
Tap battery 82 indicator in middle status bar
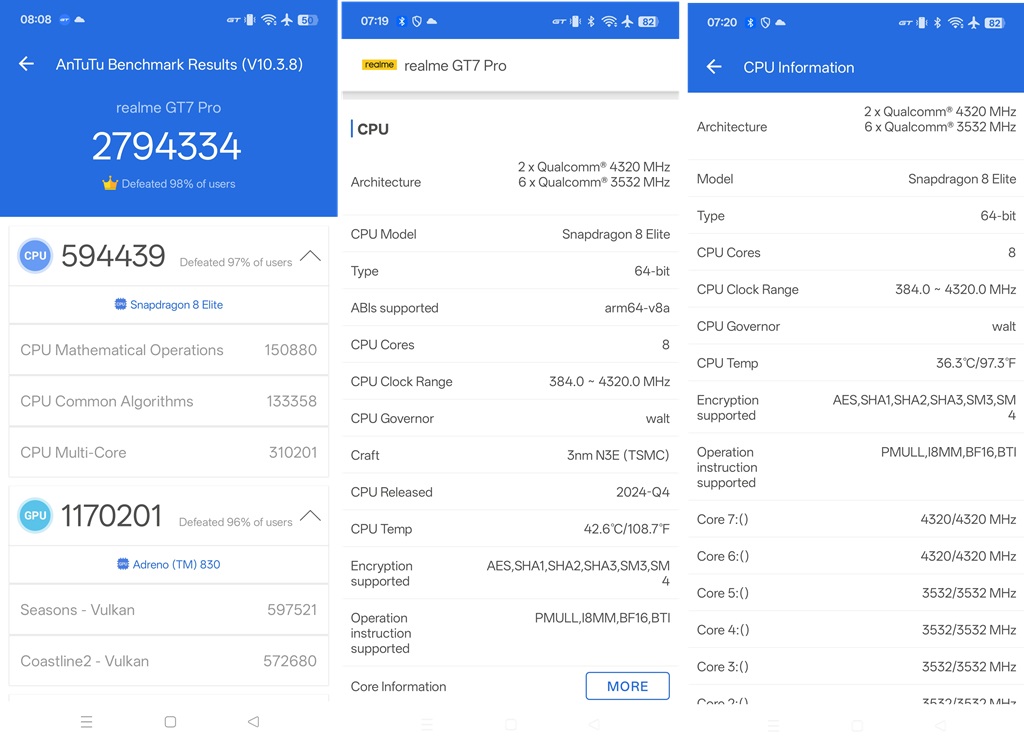pos(648,22)
